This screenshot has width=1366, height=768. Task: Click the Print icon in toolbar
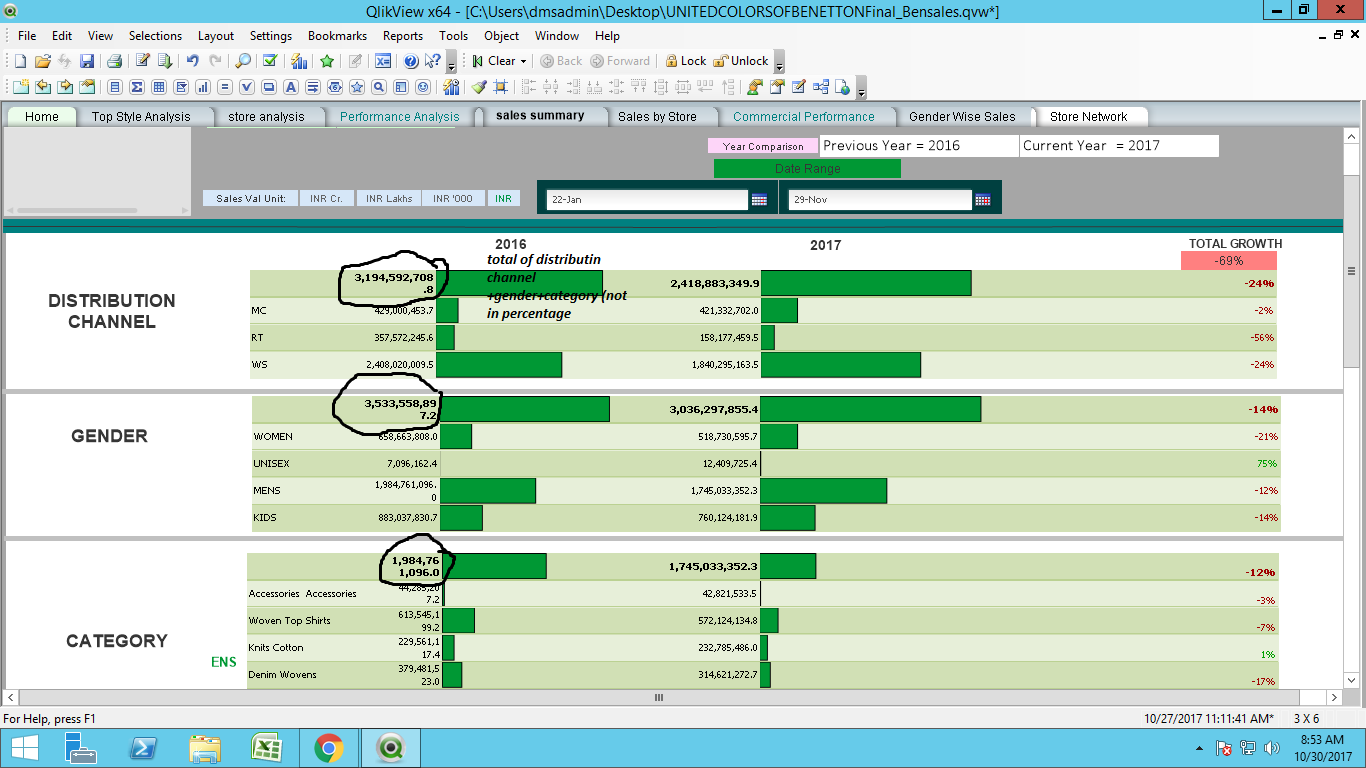tap(114, 61)
